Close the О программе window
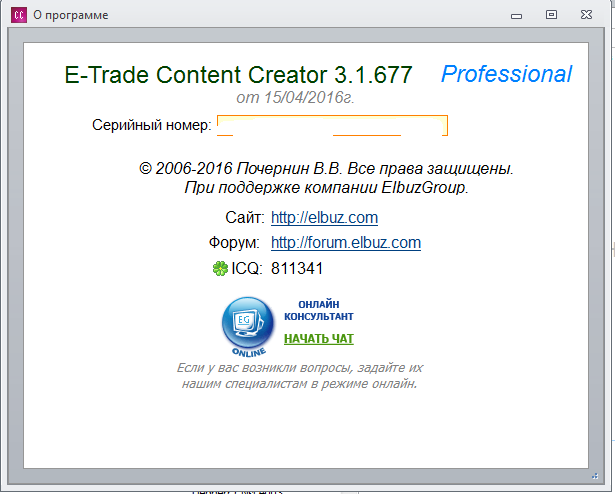Viewport: 615px width, 494px height. click(586, 15)
